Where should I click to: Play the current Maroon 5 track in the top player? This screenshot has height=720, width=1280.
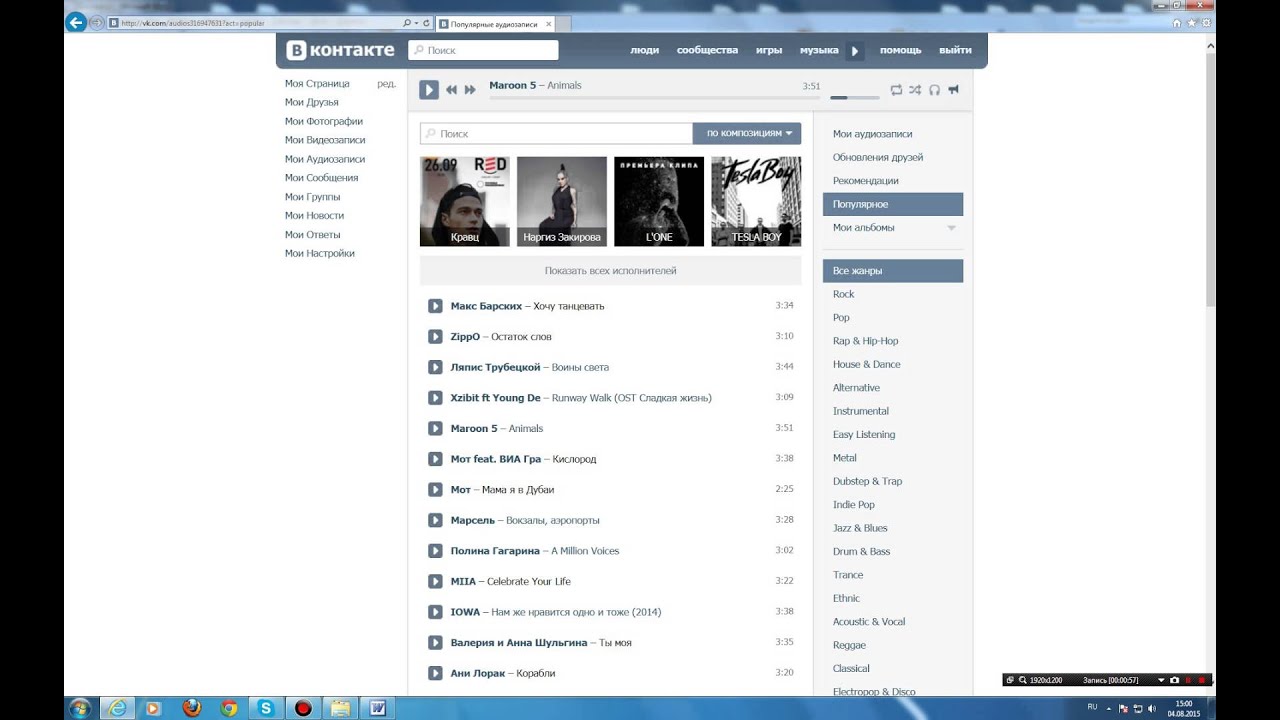[429, 90]
